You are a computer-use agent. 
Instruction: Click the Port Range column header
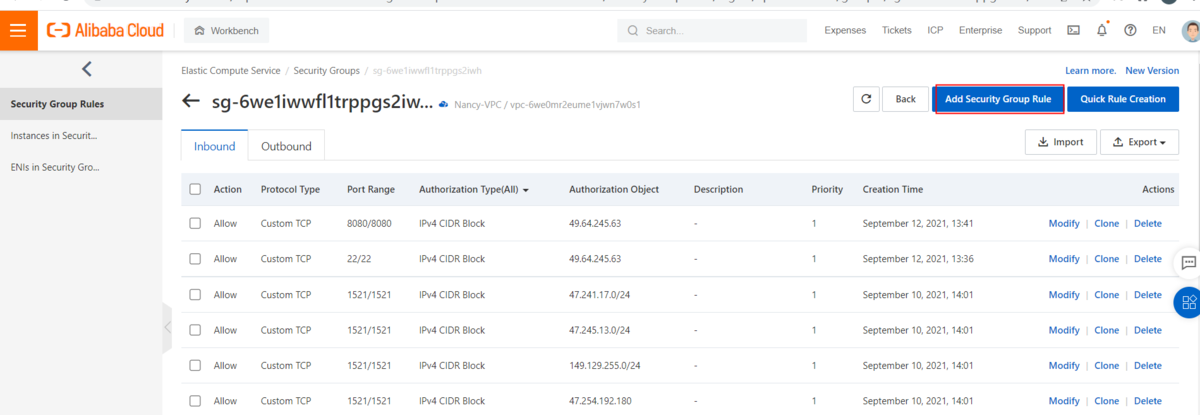(x=371, y=189)
